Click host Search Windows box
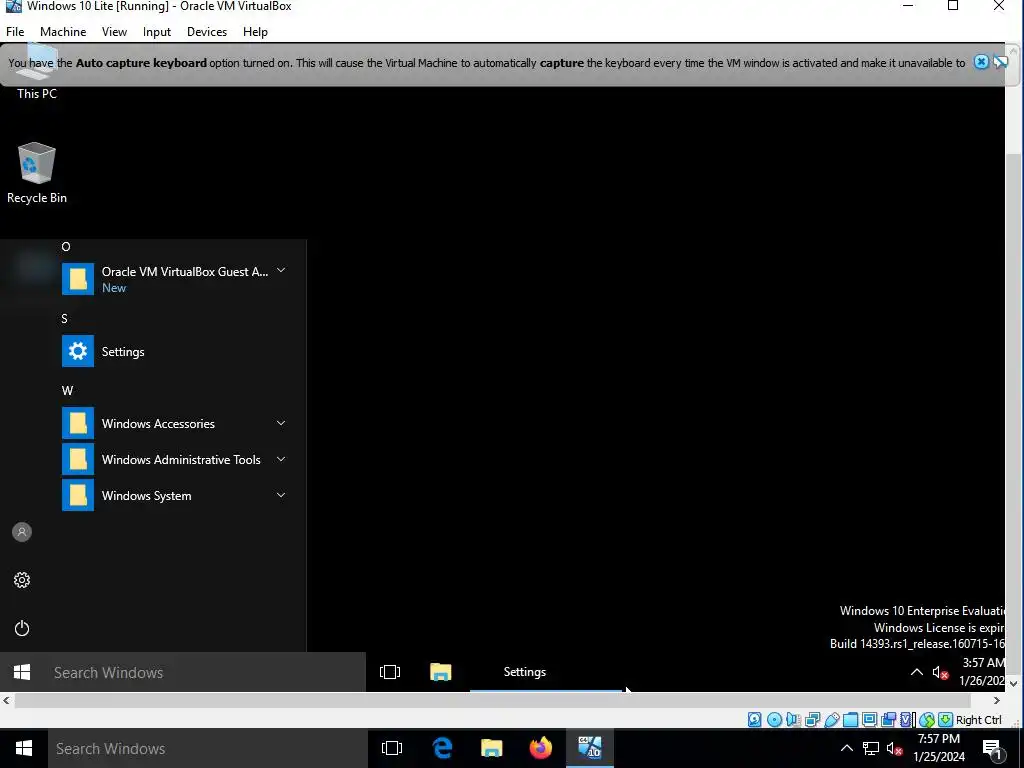 click(x=208, y=748)
